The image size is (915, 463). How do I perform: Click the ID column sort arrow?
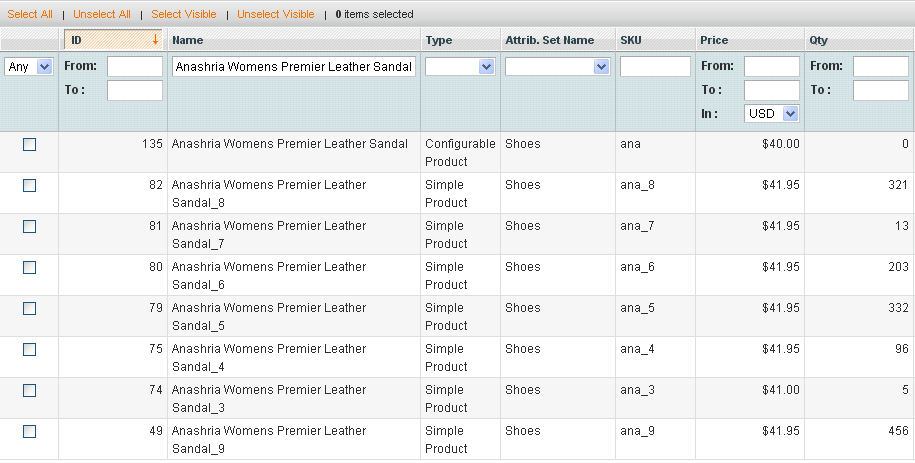(155, 41)
